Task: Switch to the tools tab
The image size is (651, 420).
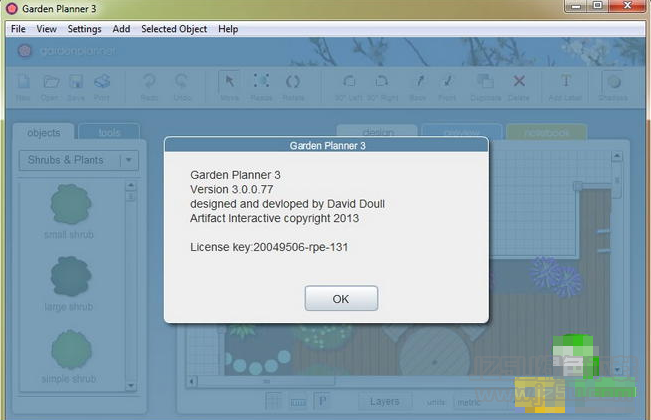Action: tap(109, 132)
